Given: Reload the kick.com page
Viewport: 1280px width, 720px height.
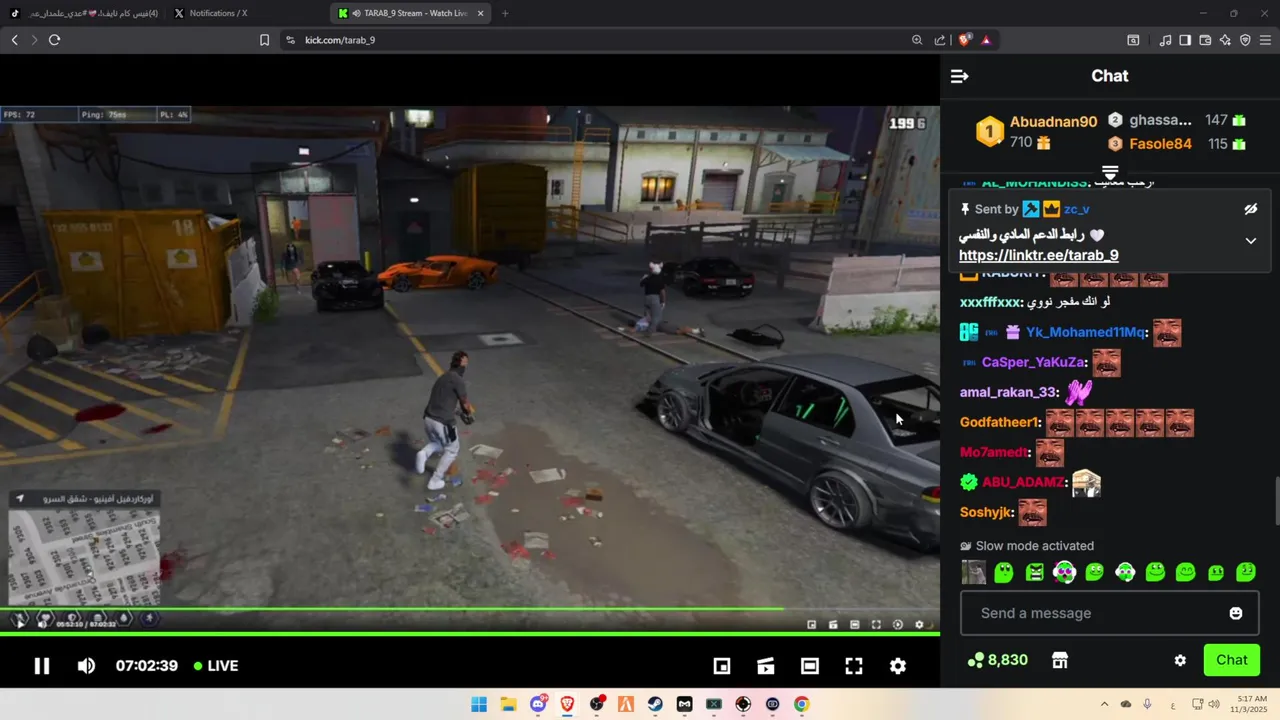Looking at the screenshot, I should coord(54,40).
